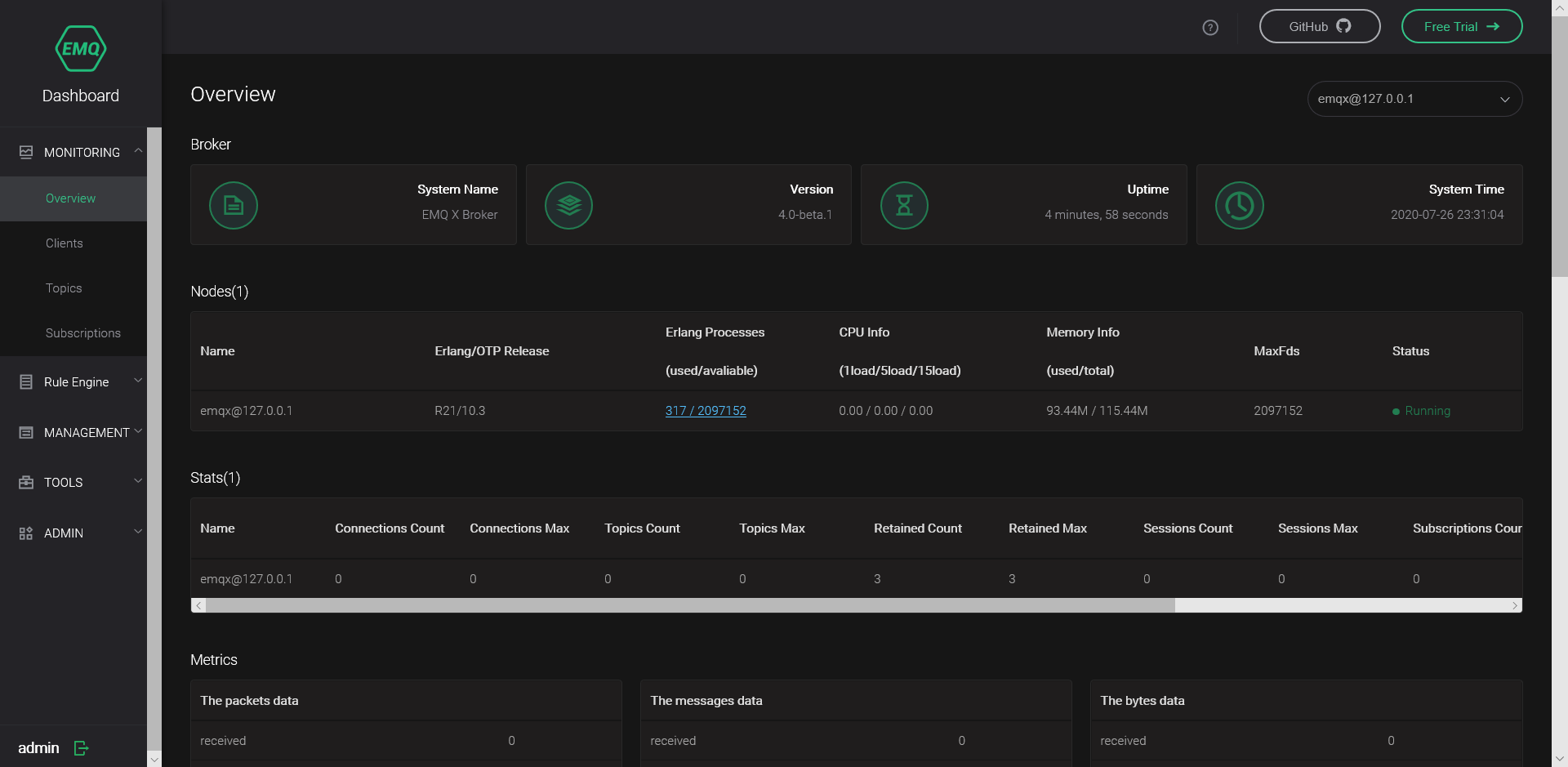Screen dimensions: 1568x767
Task: Click the System Name document icon
Action: pyautogui.click(x=234, y=205)
